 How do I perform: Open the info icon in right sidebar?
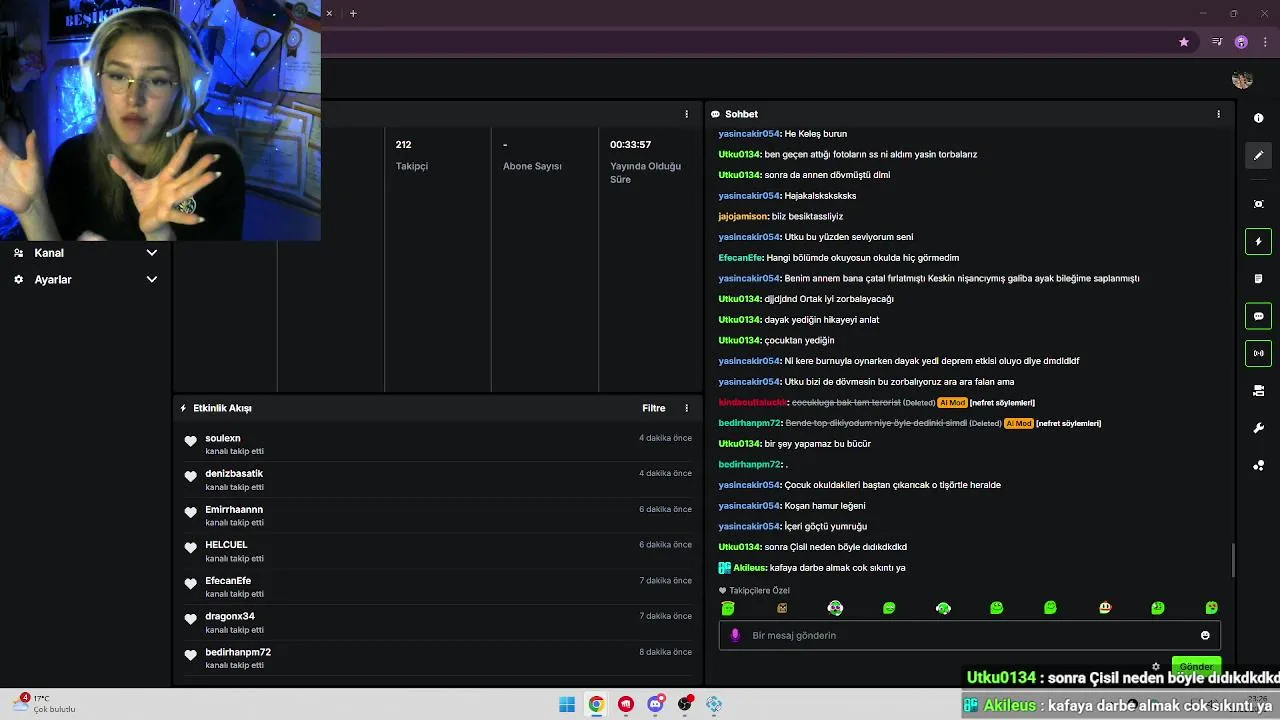pyautogui.click(x=1258, y=118)
